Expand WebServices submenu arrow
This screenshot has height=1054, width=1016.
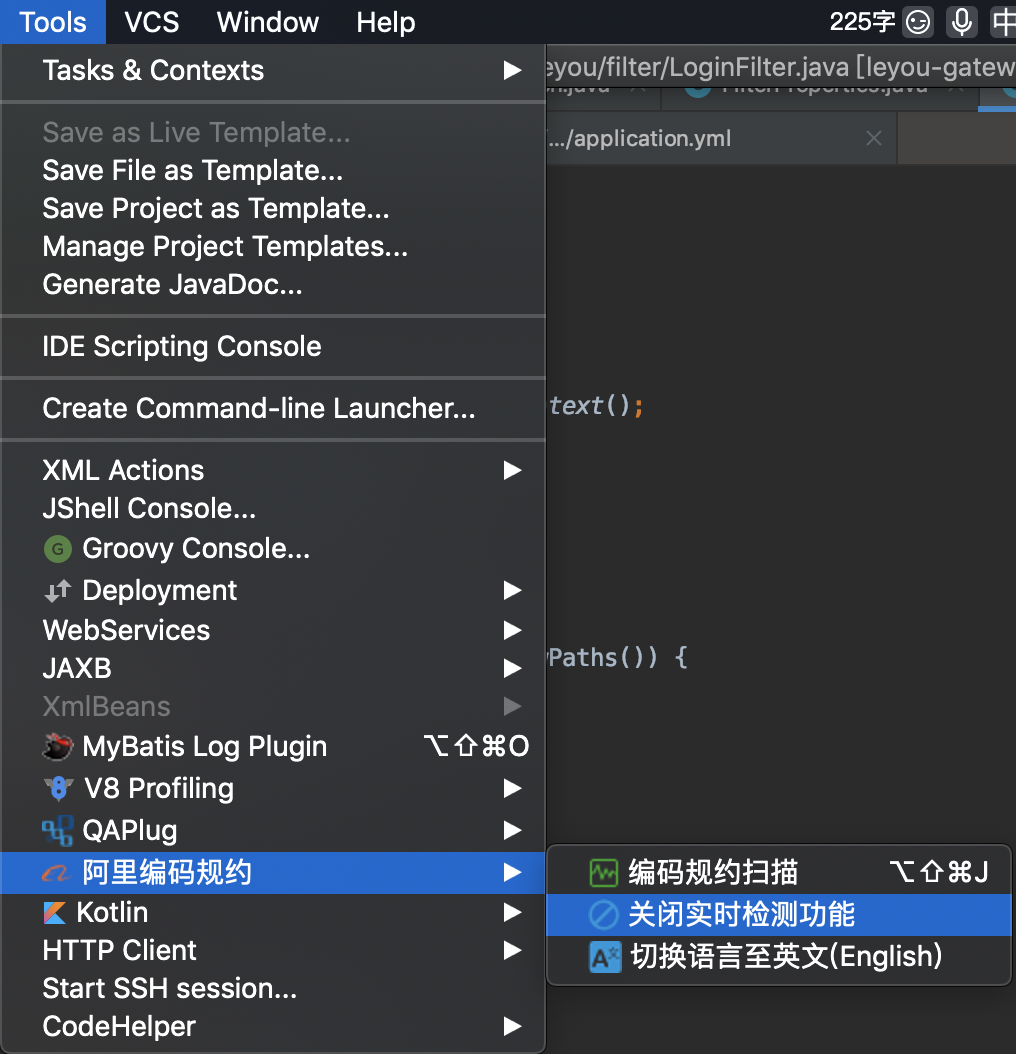tap(512, 631)
